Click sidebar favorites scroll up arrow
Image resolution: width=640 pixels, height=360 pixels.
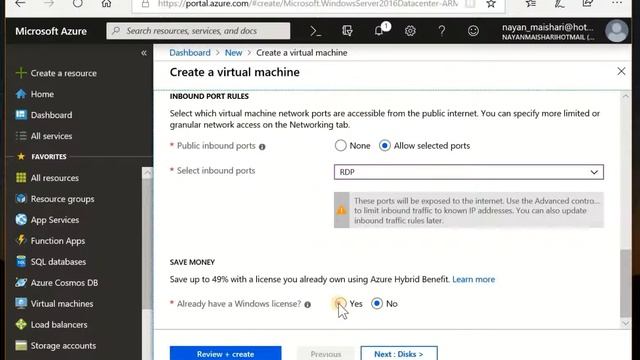click(147, 172)
